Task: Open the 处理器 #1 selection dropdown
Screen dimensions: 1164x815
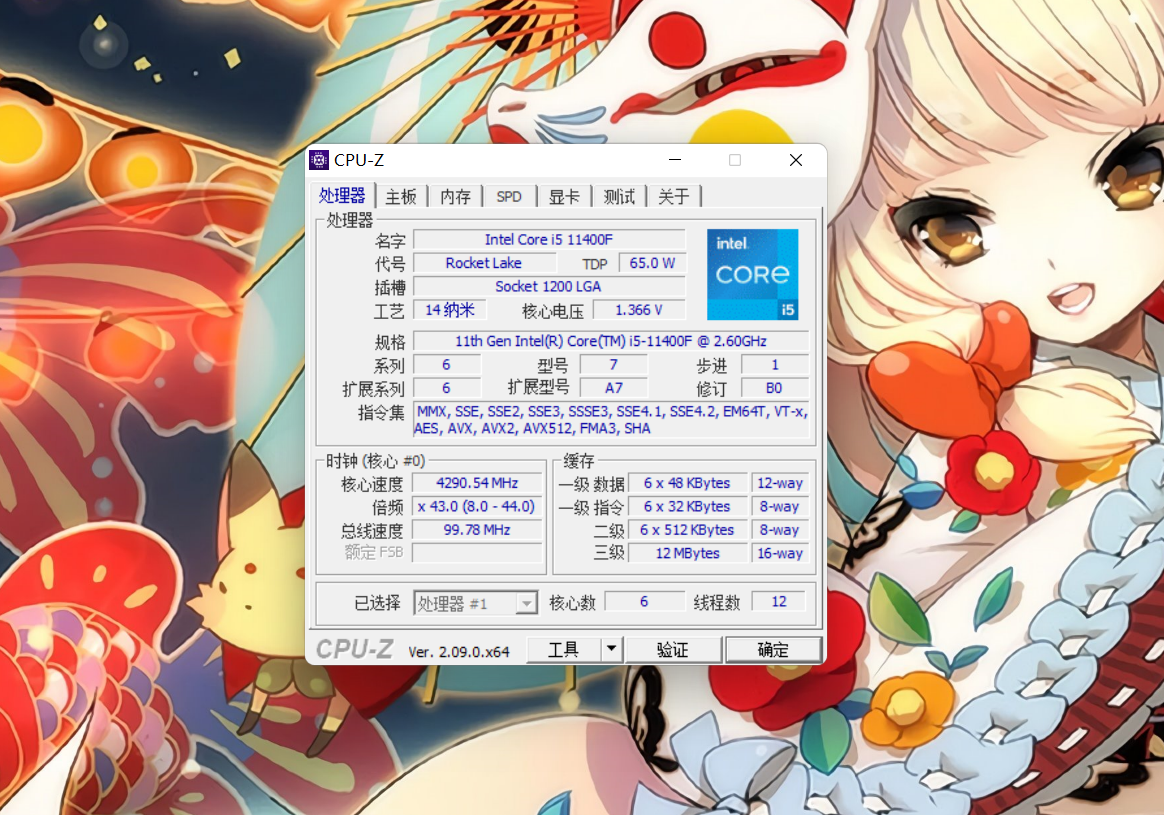Action: point(475,603)
